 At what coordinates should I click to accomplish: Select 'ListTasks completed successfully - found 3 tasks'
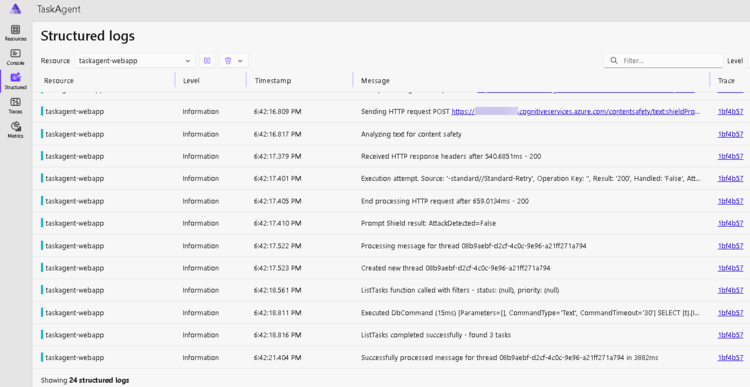pos(436,335)
